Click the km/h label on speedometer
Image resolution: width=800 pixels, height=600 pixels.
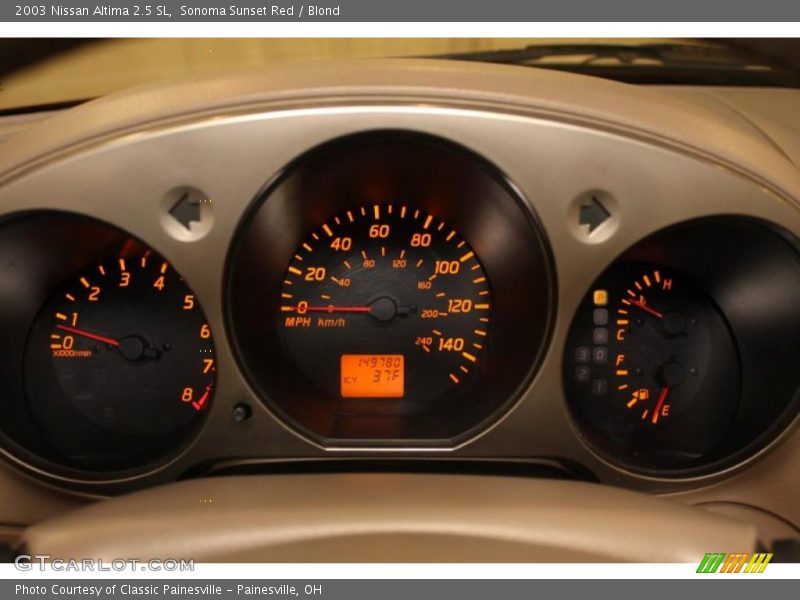tap(332, 322)
